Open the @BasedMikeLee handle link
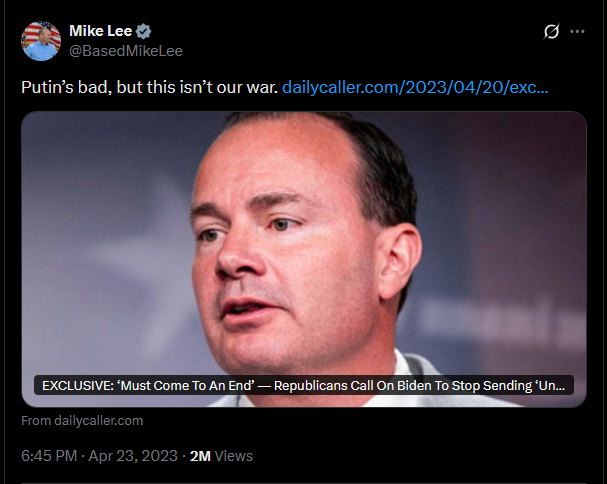Screen dimensions: 607x484 pyautogui.click(x=126, y=51)
